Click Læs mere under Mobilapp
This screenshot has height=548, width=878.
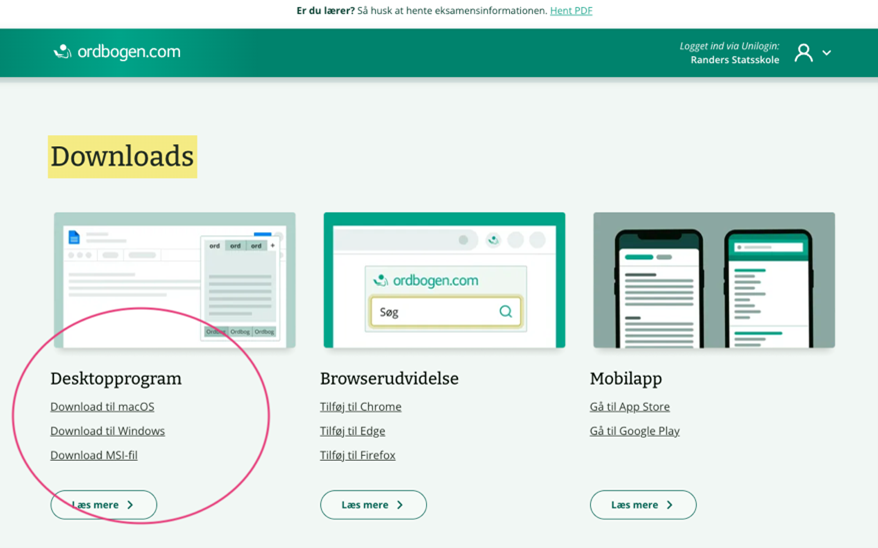(x=643, y=505)
